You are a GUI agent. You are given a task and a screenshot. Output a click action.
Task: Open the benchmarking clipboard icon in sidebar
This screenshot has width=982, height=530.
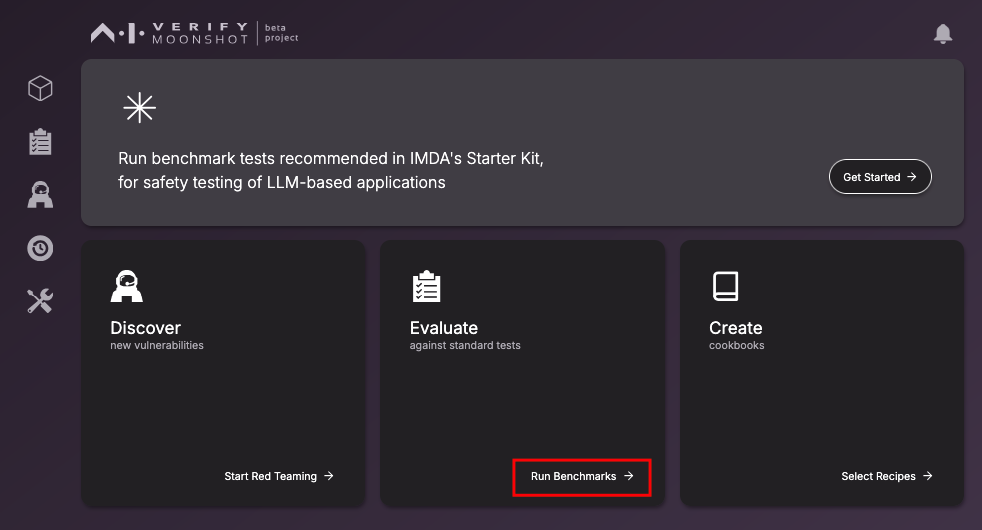[x=40, y=142]
